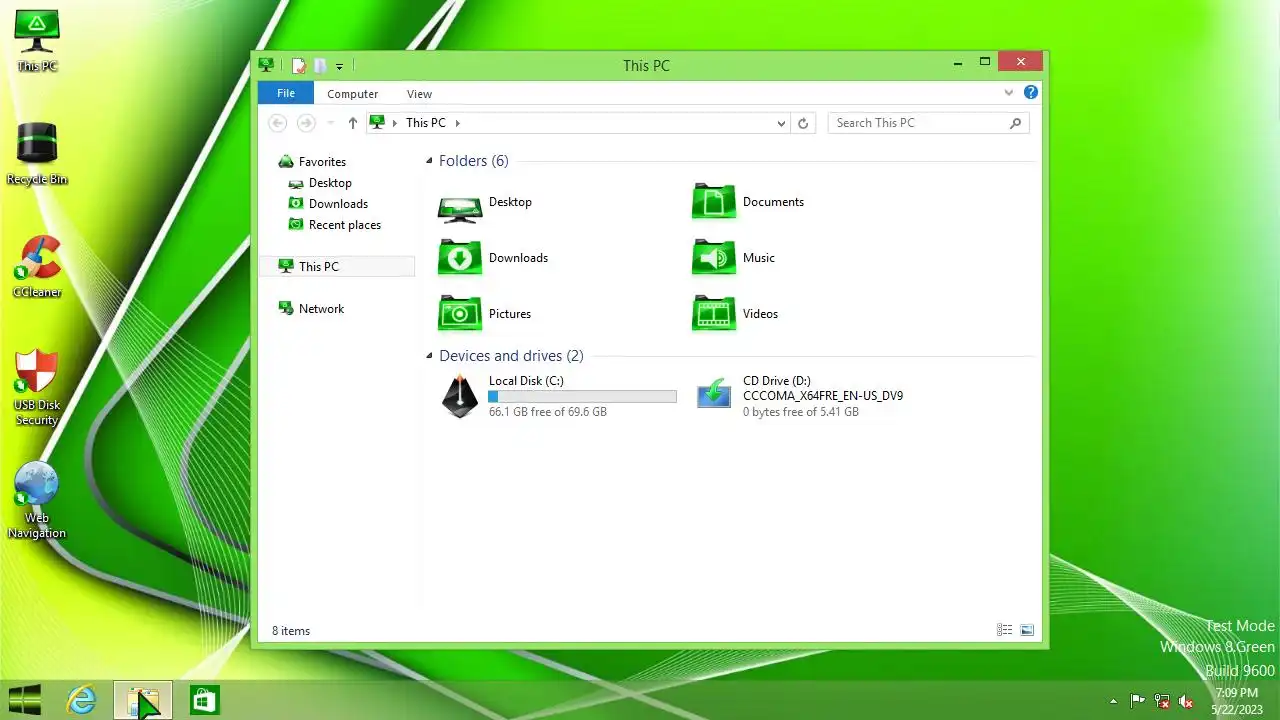
Task: Select the CD Drive (D:) icon
Action: click(x=714, y=396)
